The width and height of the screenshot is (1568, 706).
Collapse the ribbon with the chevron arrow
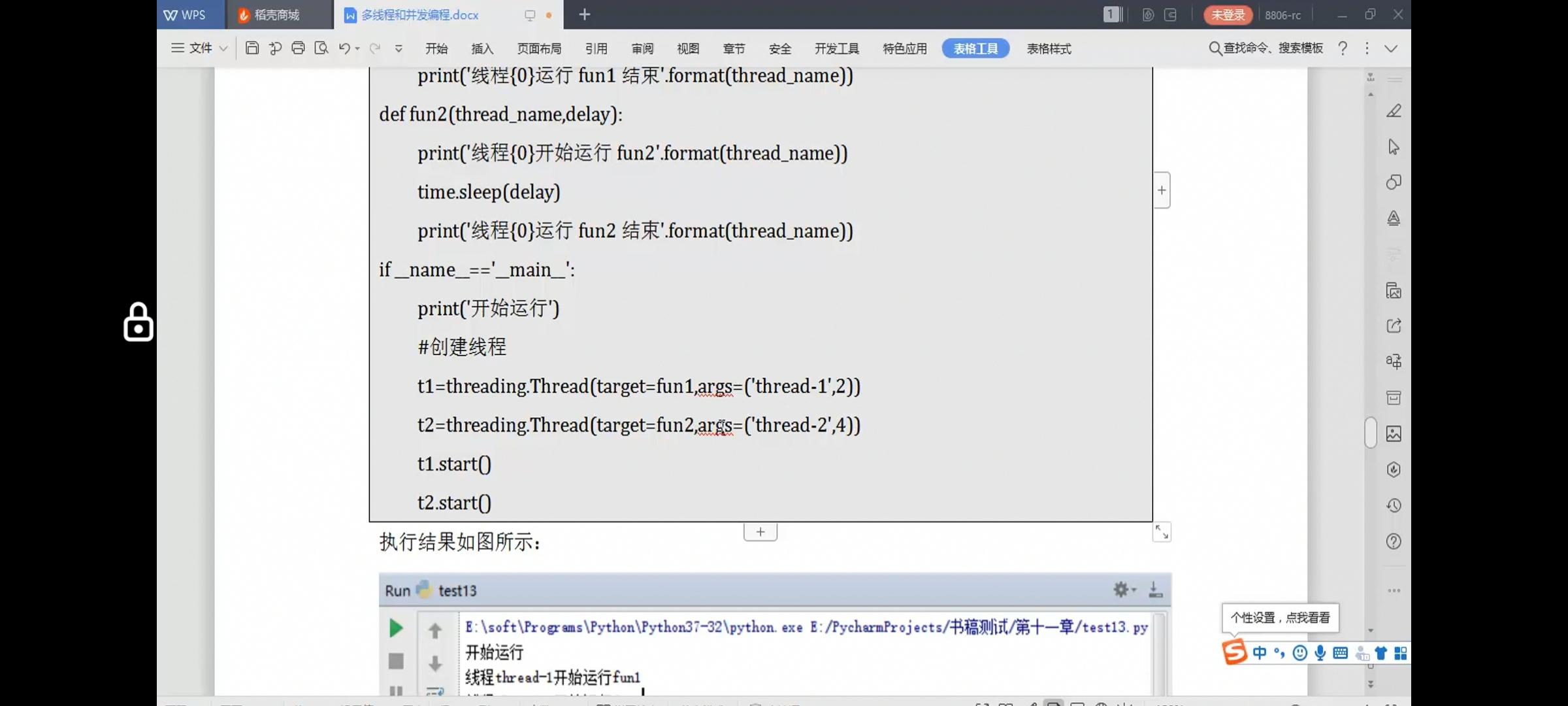[1391, 48]
